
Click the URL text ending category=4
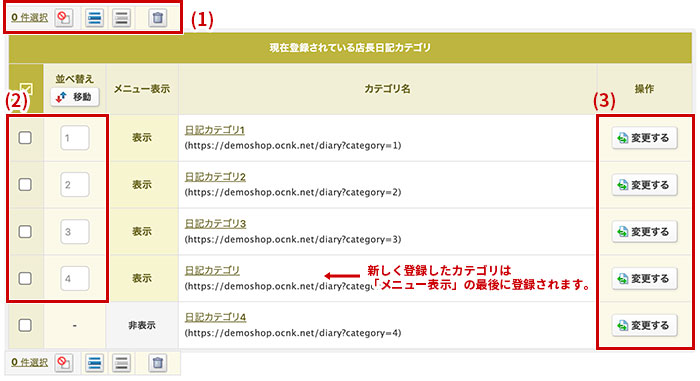point(293,333)
